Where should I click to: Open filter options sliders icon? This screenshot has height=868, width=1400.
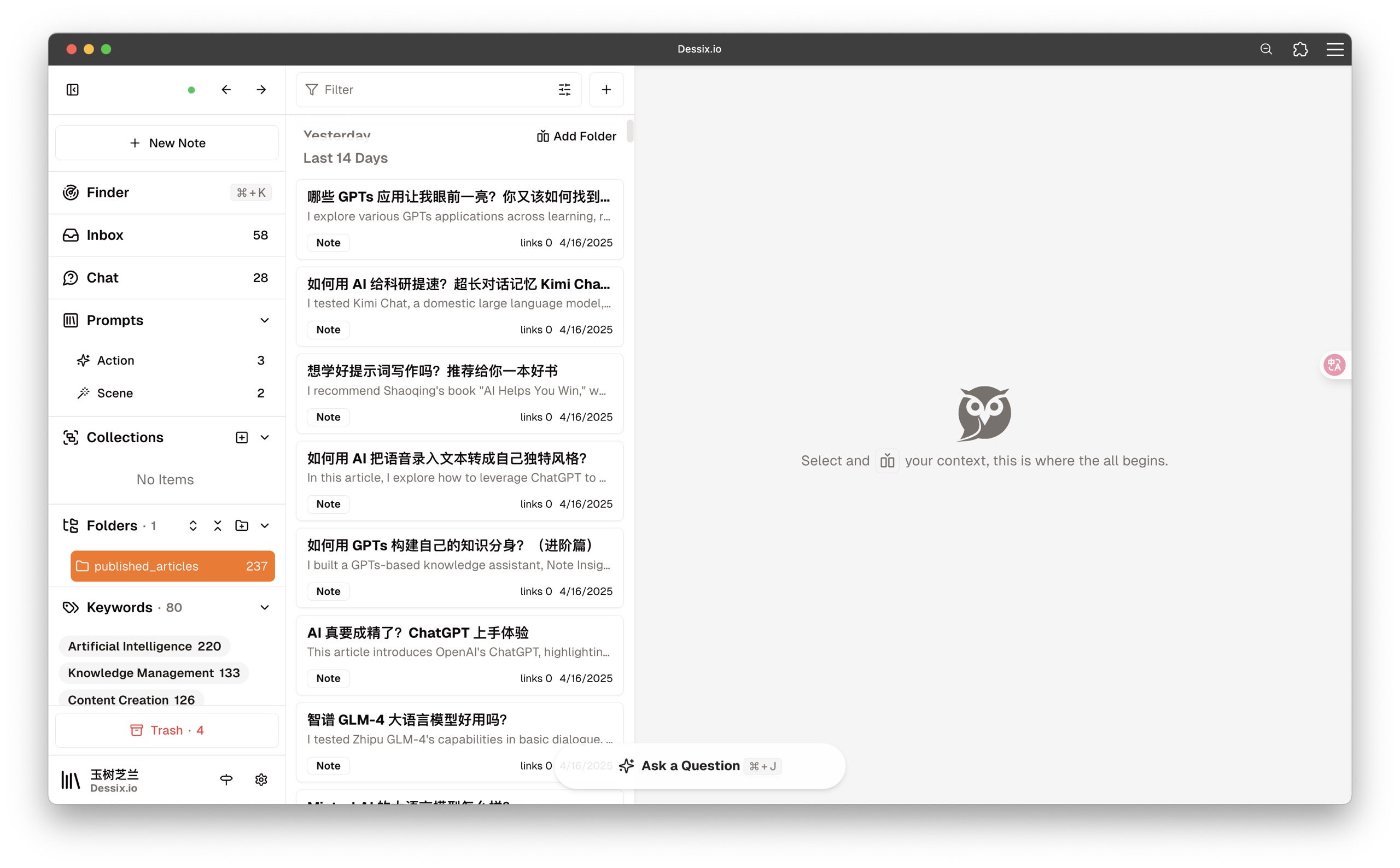tap(564, 90)
